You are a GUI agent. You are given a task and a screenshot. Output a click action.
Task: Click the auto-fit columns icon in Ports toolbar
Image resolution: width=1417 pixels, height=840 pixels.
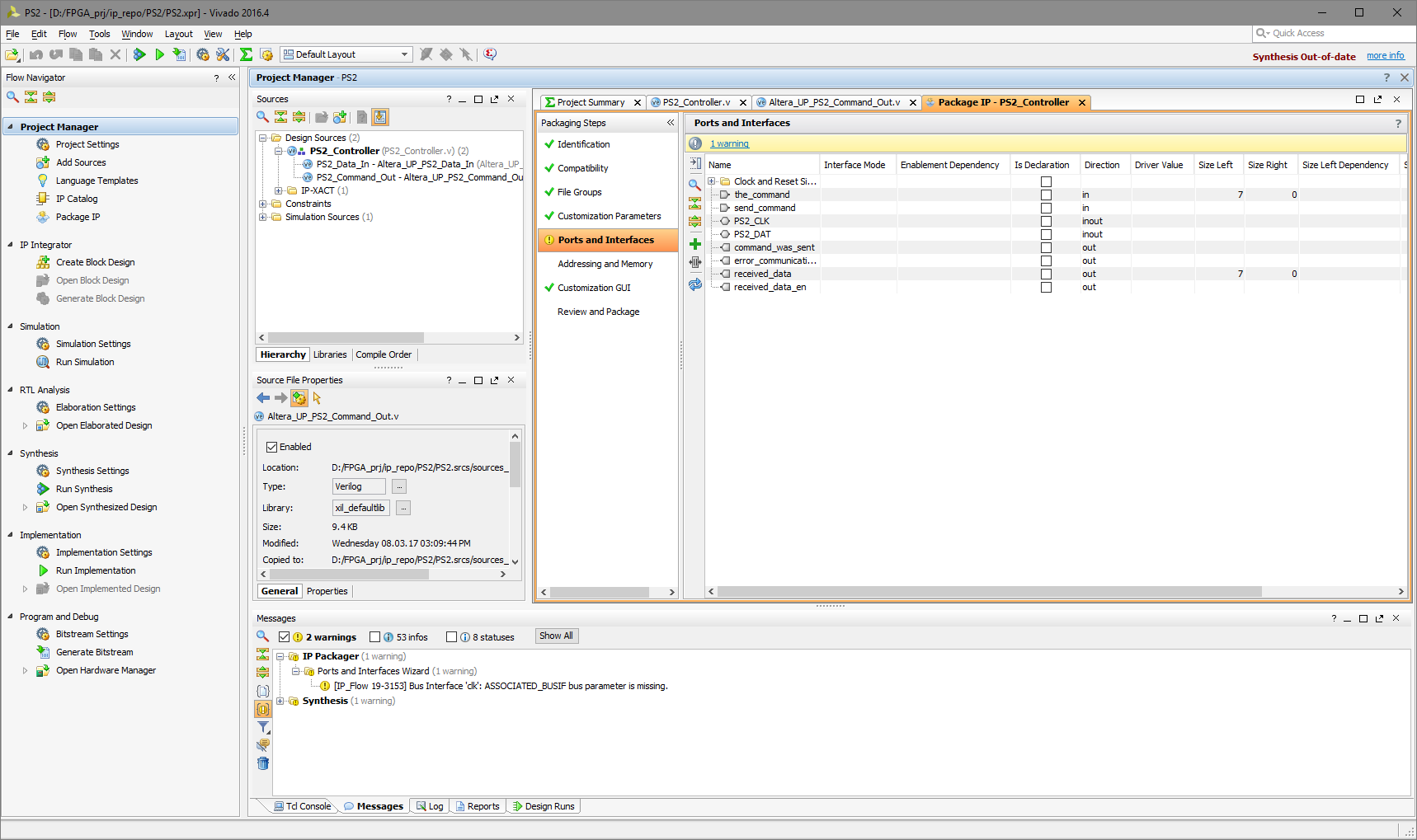[695, 262]
